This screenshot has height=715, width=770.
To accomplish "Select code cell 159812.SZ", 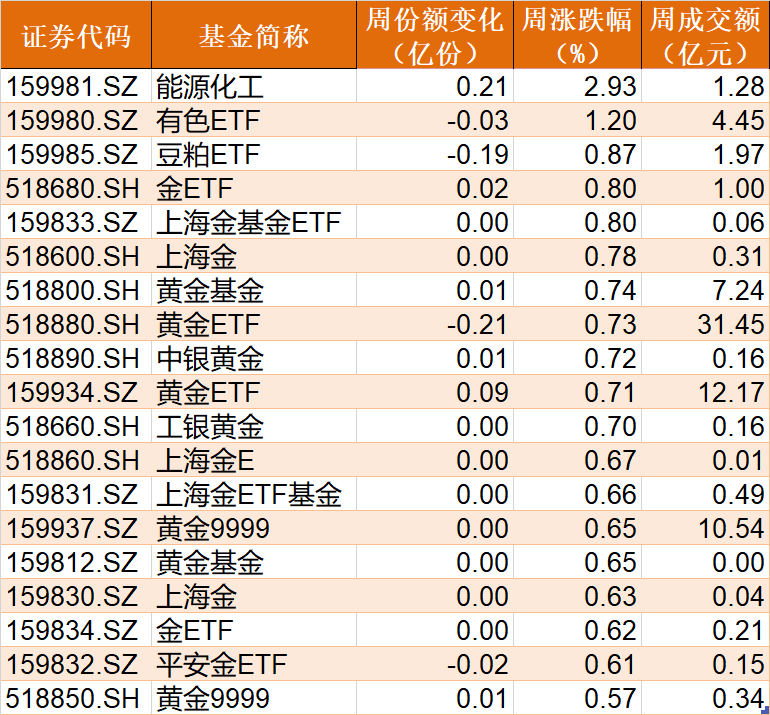I will (76, 562).
